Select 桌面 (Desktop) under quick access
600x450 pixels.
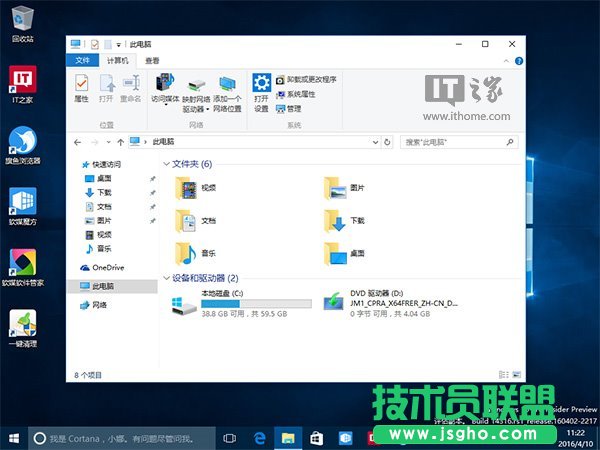(98, 178)
